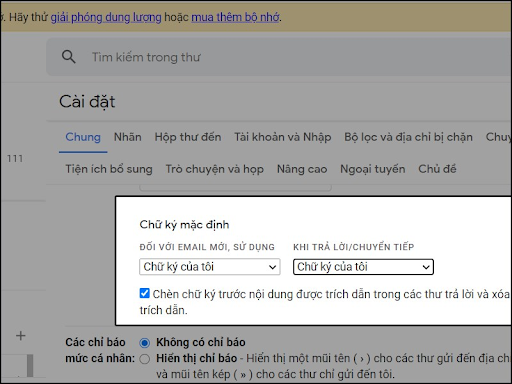Click the search magnifier icon
This screenshot has width=512, height=384.
69,57
